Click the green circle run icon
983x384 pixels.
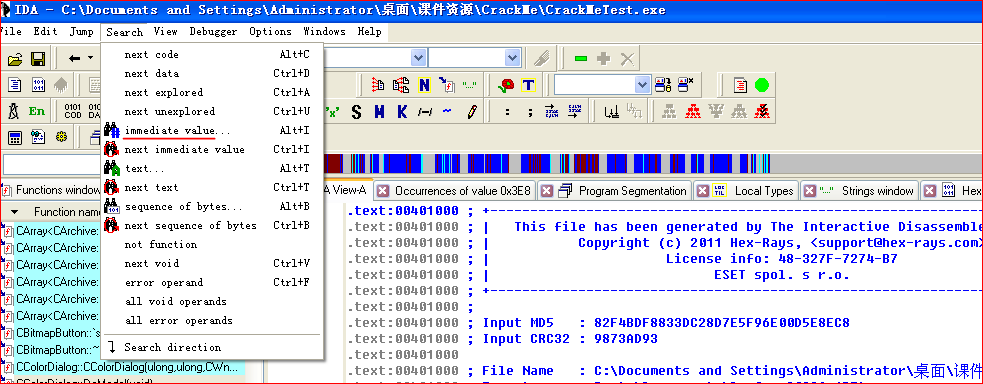point(762,85)
